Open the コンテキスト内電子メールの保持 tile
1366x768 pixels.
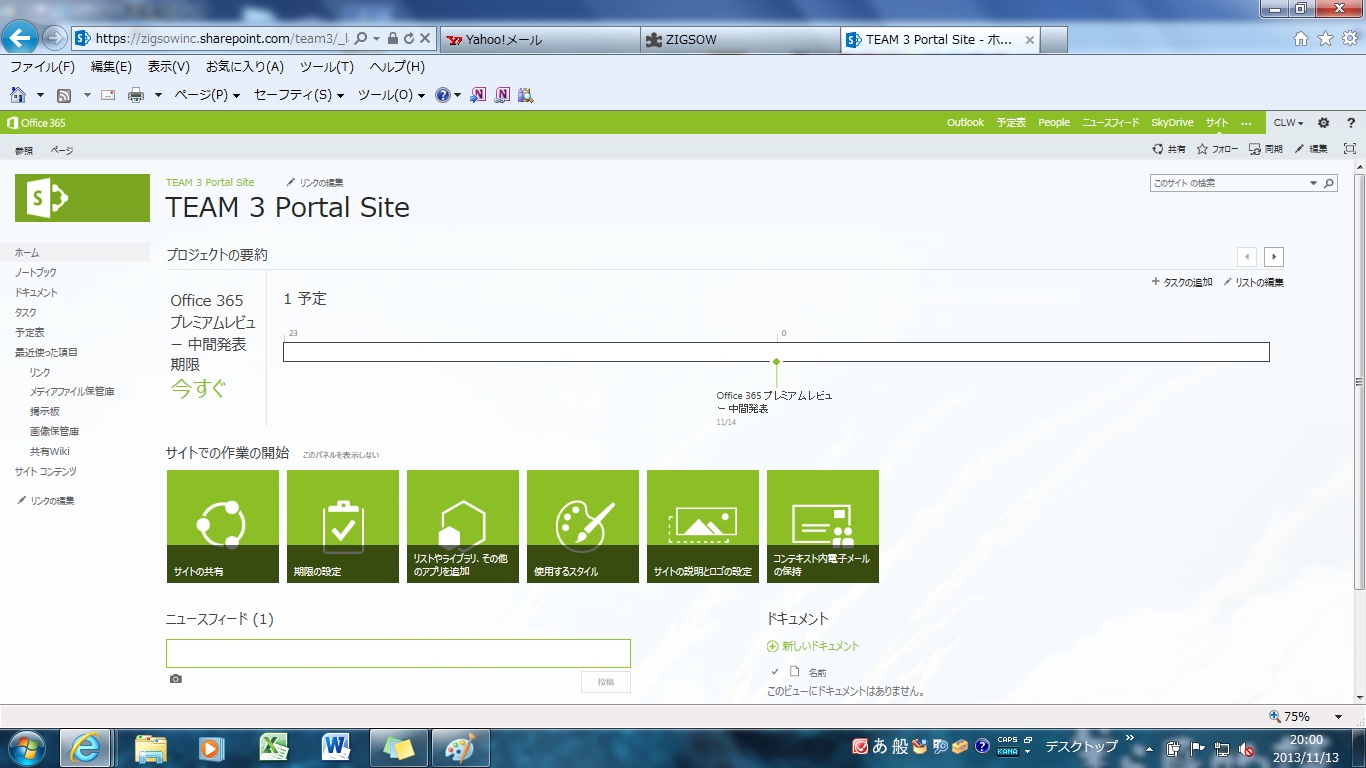coord(823,526)
